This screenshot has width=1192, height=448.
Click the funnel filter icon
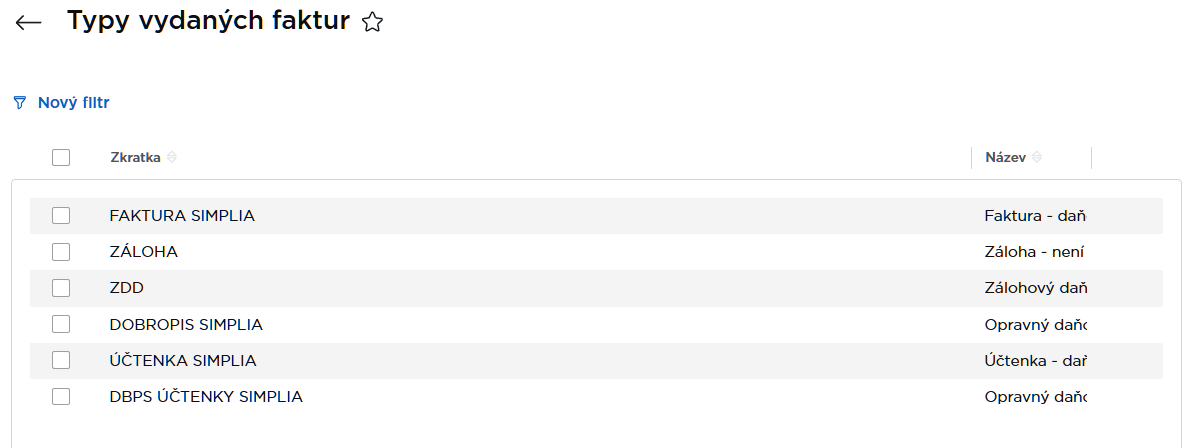click(19, 103)
